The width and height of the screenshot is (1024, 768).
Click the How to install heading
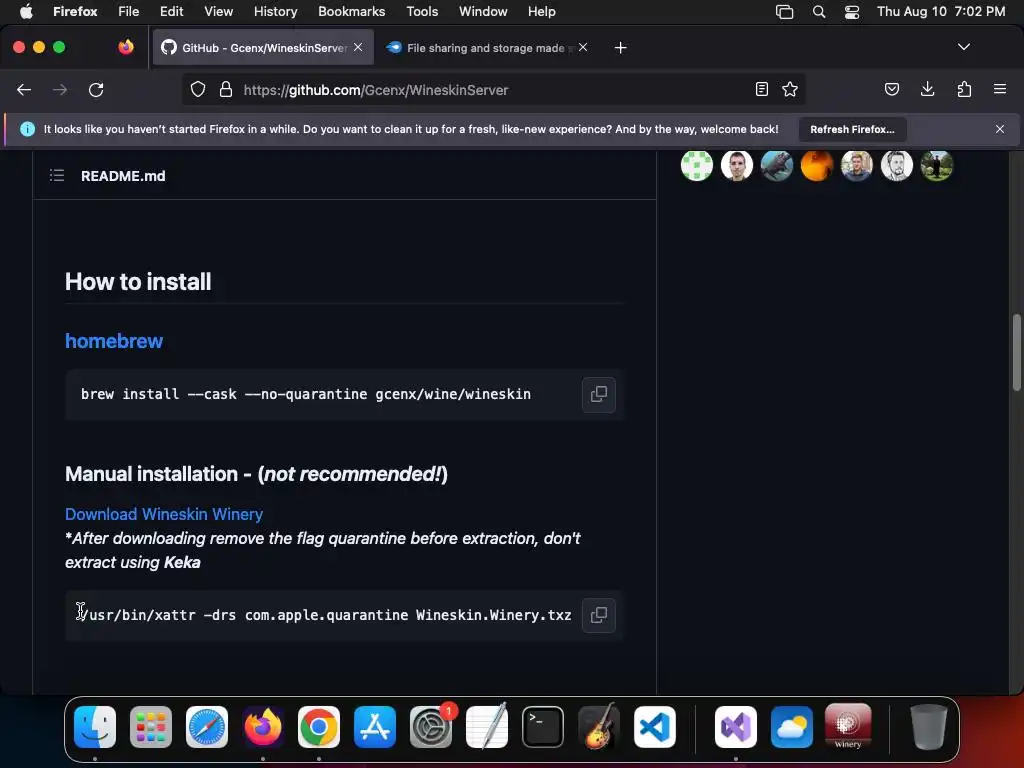138,281
